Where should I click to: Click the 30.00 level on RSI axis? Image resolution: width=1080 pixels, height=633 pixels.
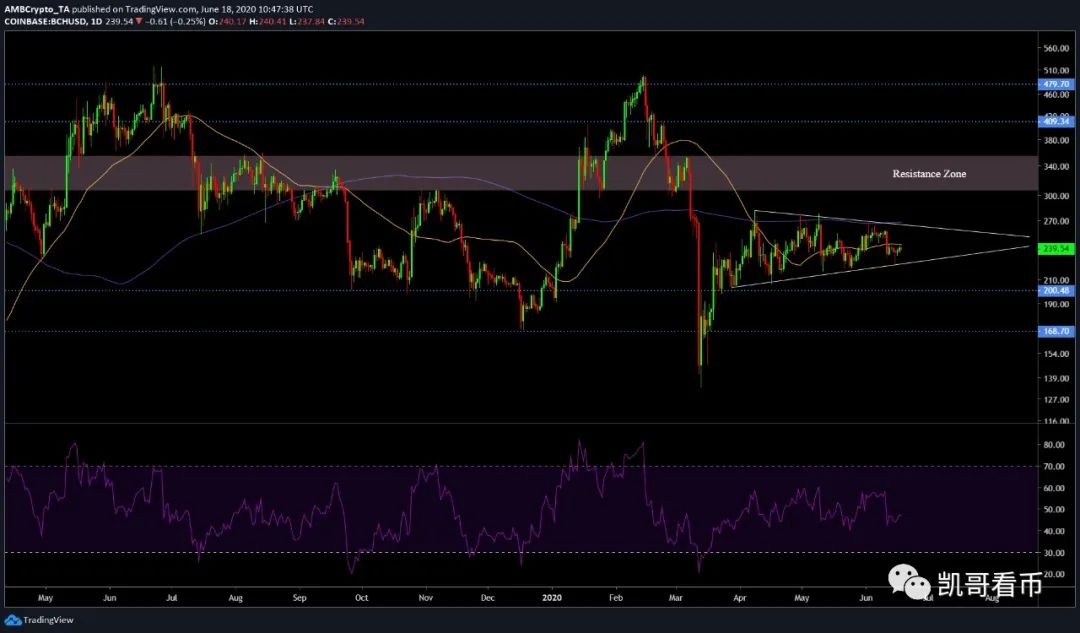coord(1052,552)
